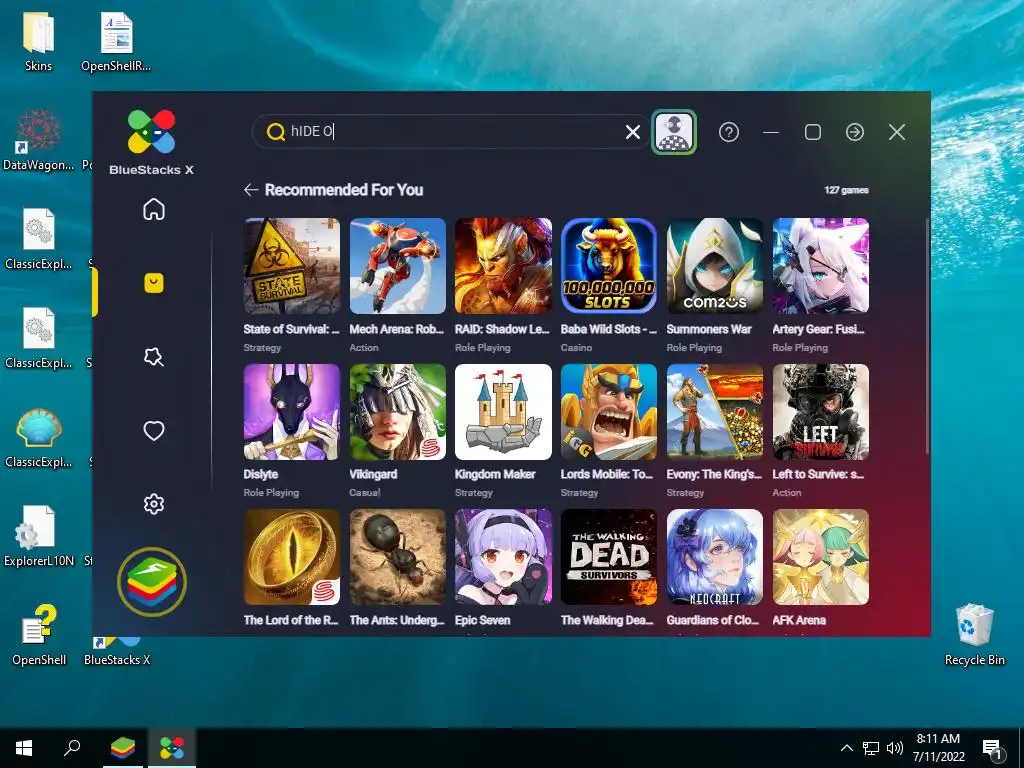Select the DataWagon shortcut on desktop

(39, 140)
